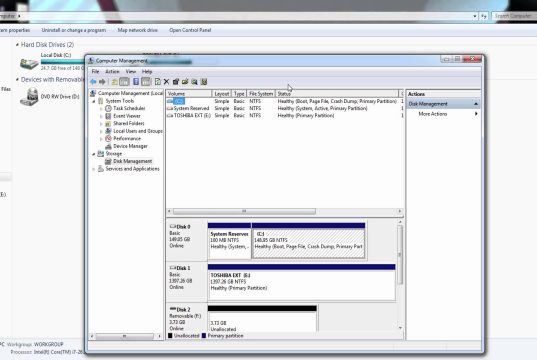Click the Delete X toolbar icon
This screenshot has width=537, height=360.
(166, 82)
